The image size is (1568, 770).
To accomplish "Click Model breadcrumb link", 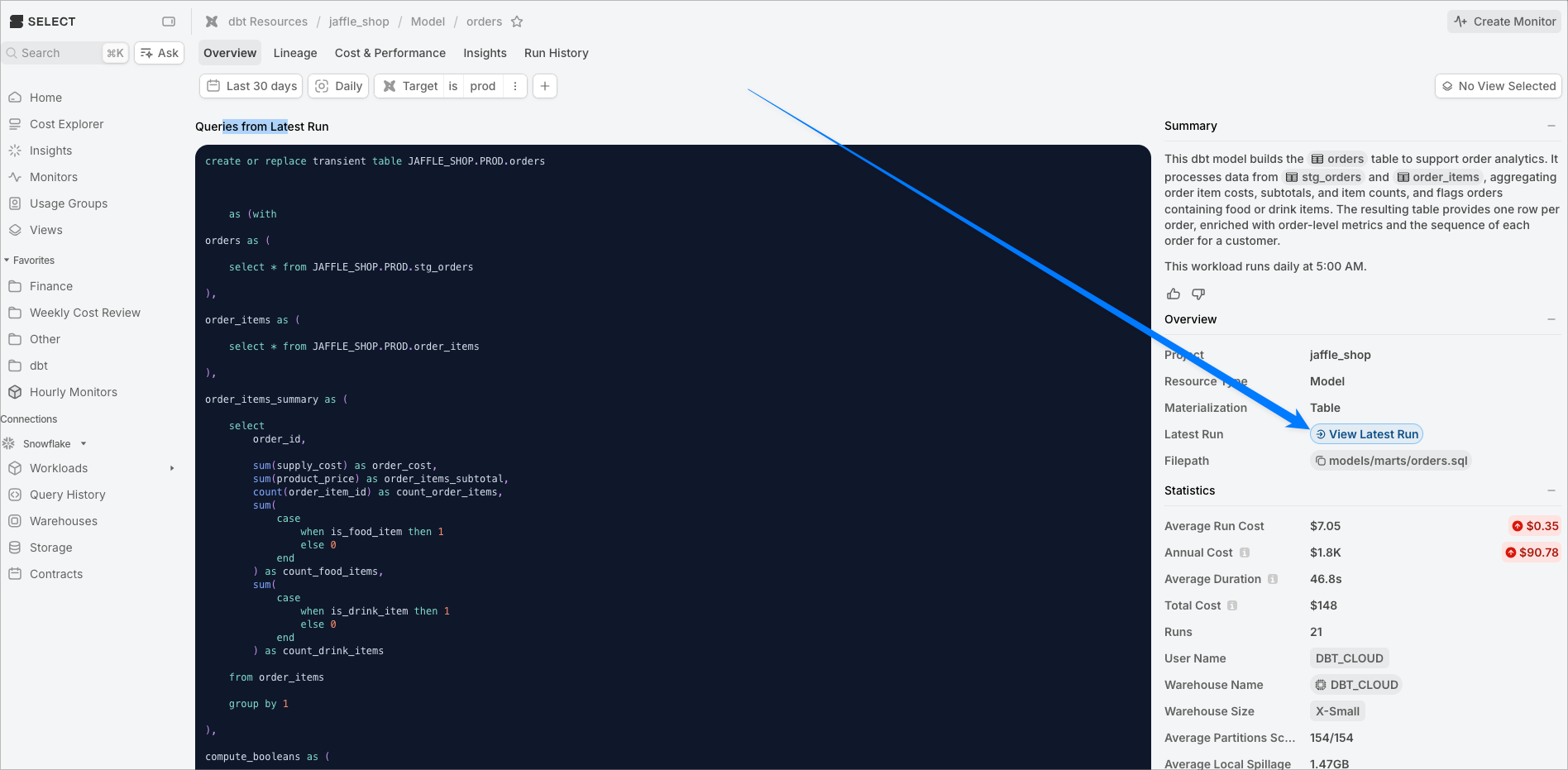I will coord(428,22).
